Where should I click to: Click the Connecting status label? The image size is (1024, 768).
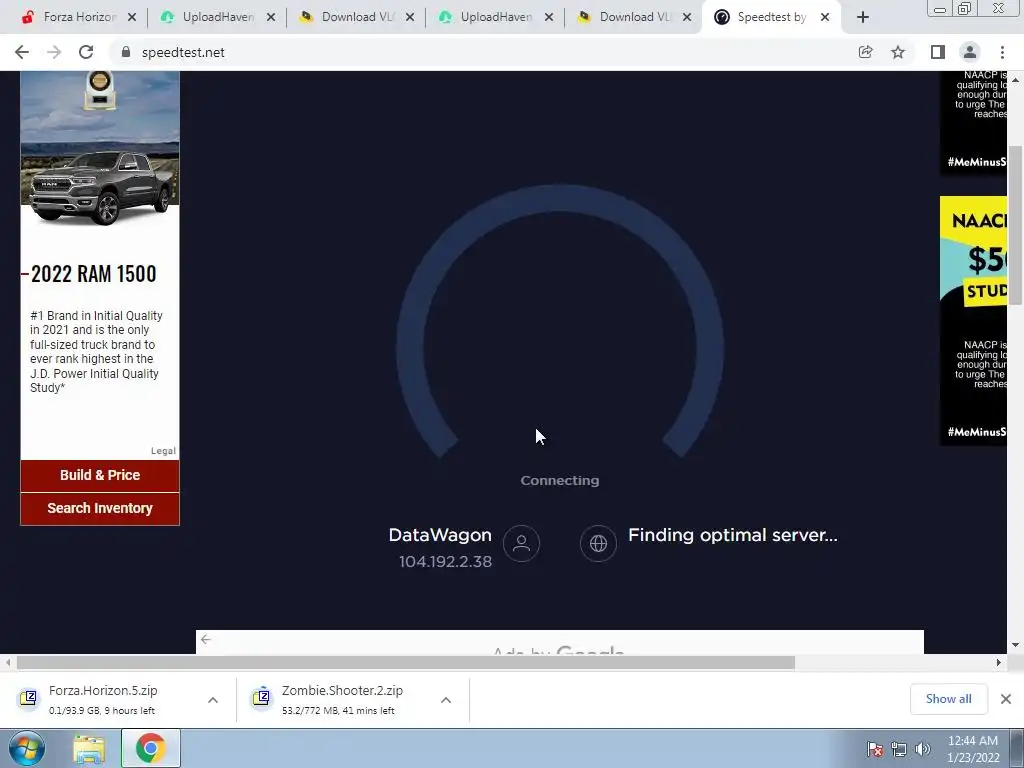(x=560, y=481)
